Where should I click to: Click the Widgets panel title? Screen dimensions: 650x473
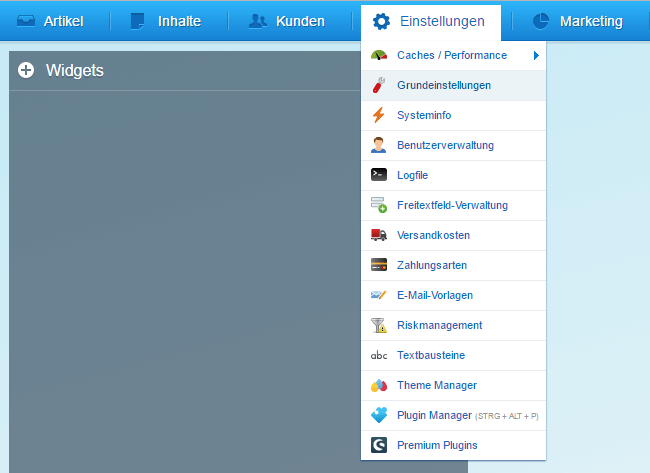(x=75, y=70)
